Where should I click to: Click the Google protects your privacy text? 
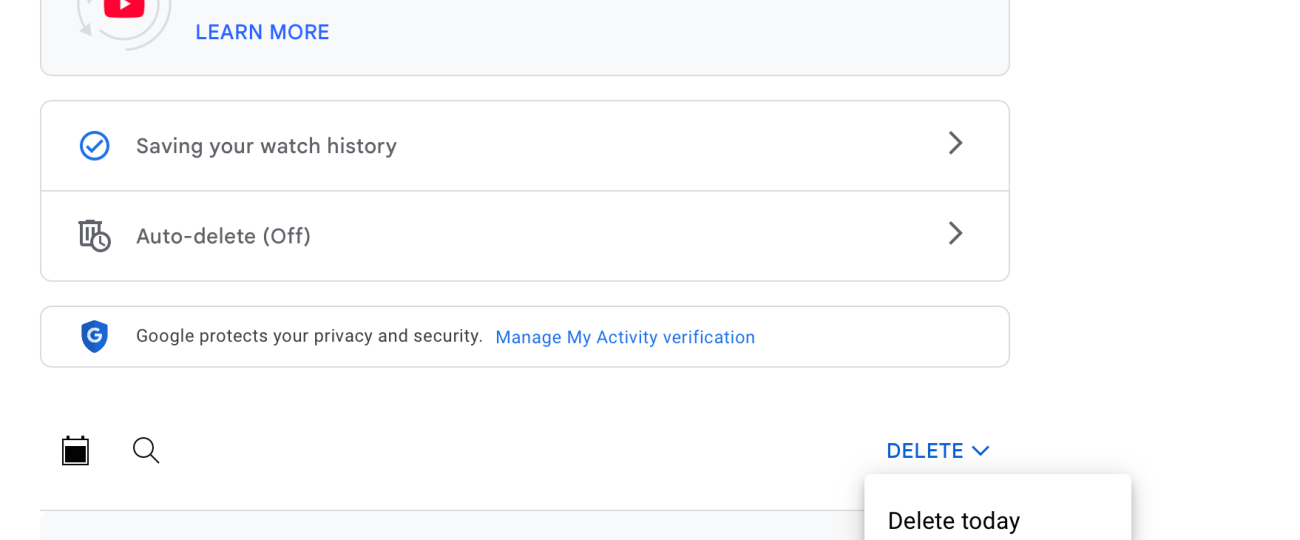pyautogui.click(x=309, y=336)
